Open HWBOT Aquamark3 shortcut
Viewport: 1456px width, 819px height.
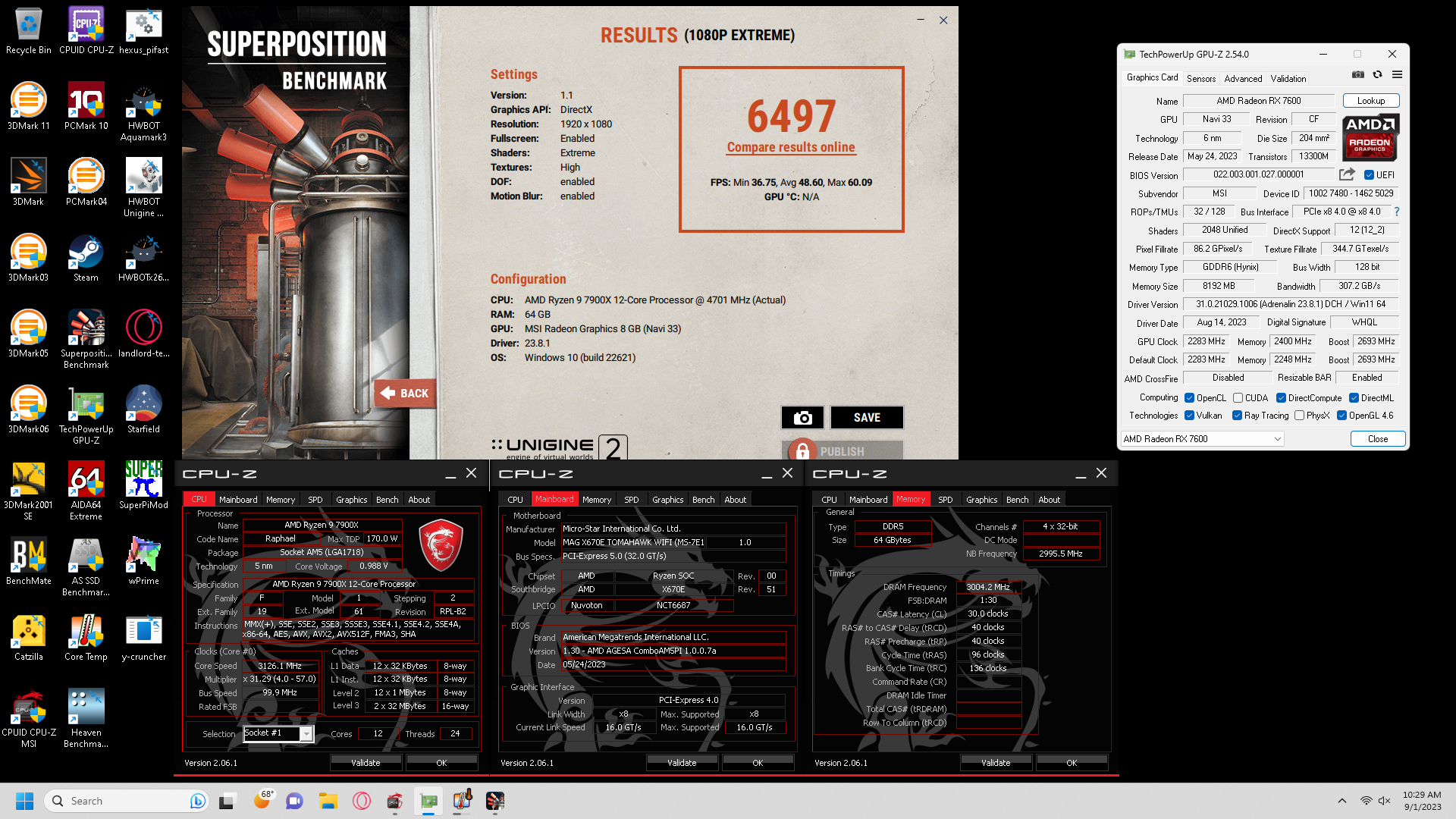click(143, 113)
